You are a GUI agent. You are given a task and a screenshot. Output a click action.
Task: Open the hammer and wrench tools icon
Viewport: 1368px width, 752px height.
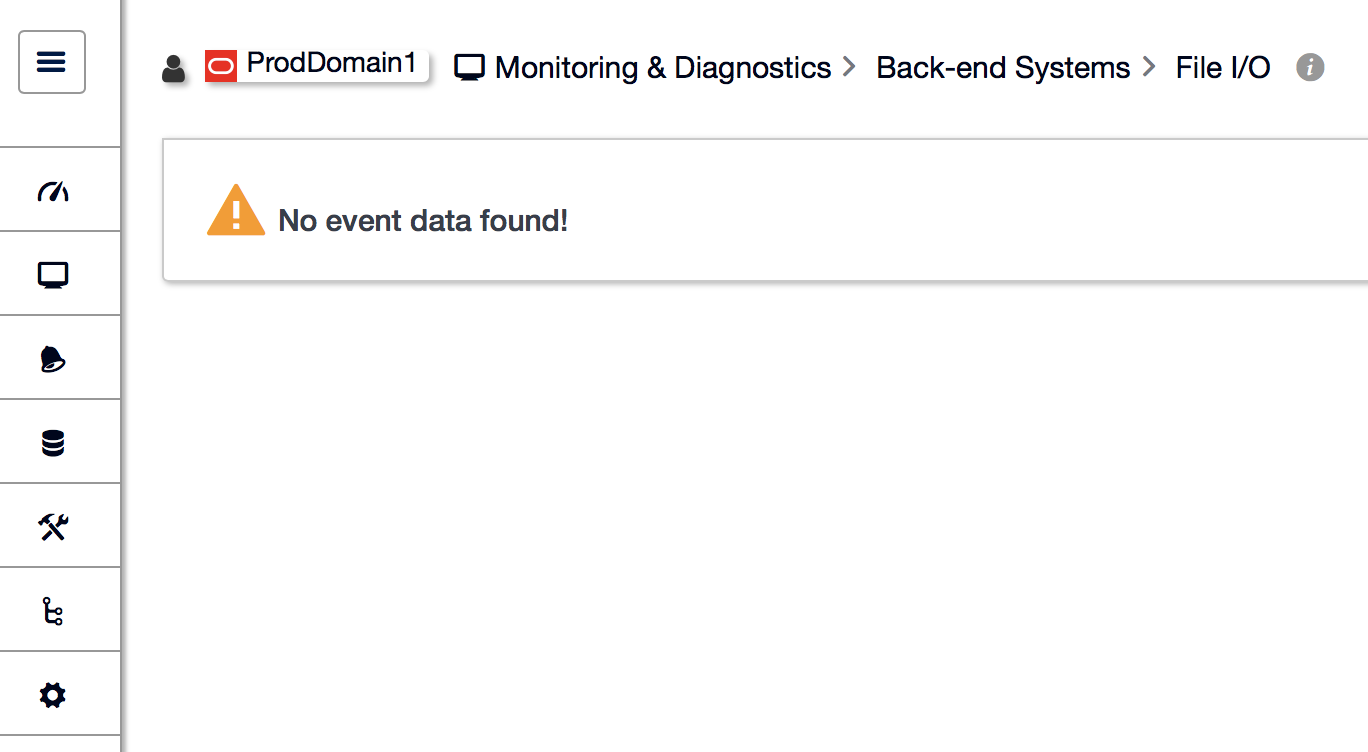tap(52, 527)
